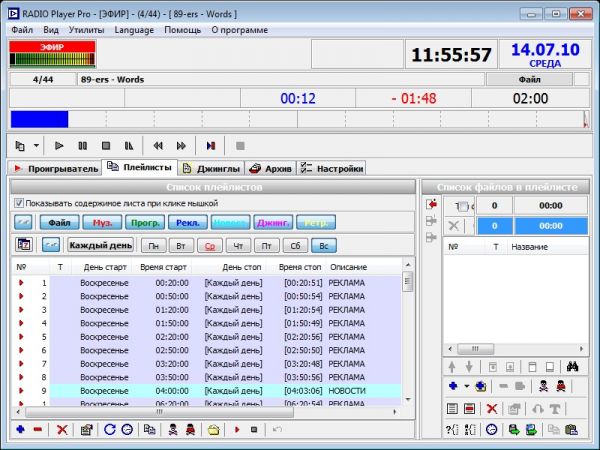Viewport: 600px width, 450px height.
Task: Click the Муз. filter button
Action: point(103,223)
